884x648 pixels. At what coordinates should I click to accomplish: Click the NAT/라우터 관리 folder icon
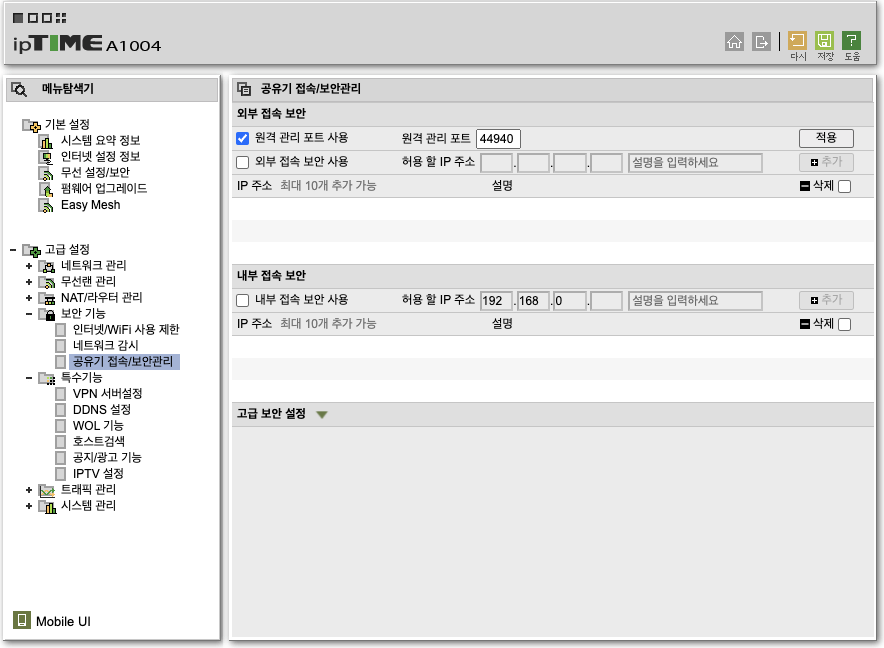(x=47, y=298)
